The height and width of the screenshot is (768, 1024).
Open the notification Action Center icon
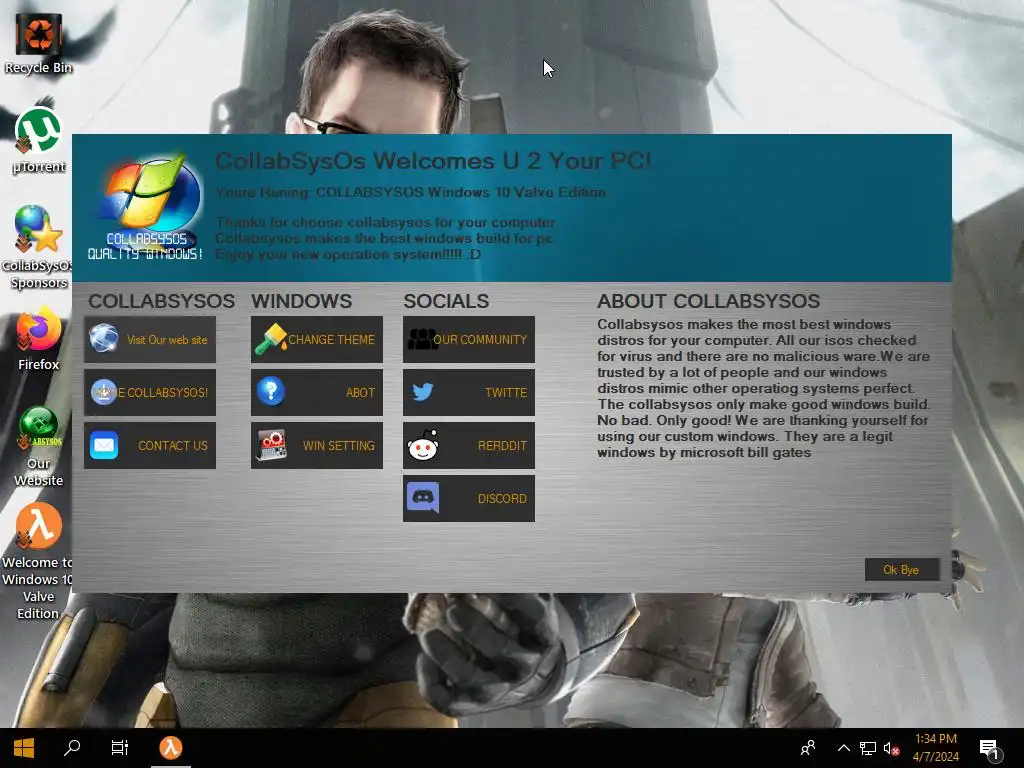(x=990, y=748)
